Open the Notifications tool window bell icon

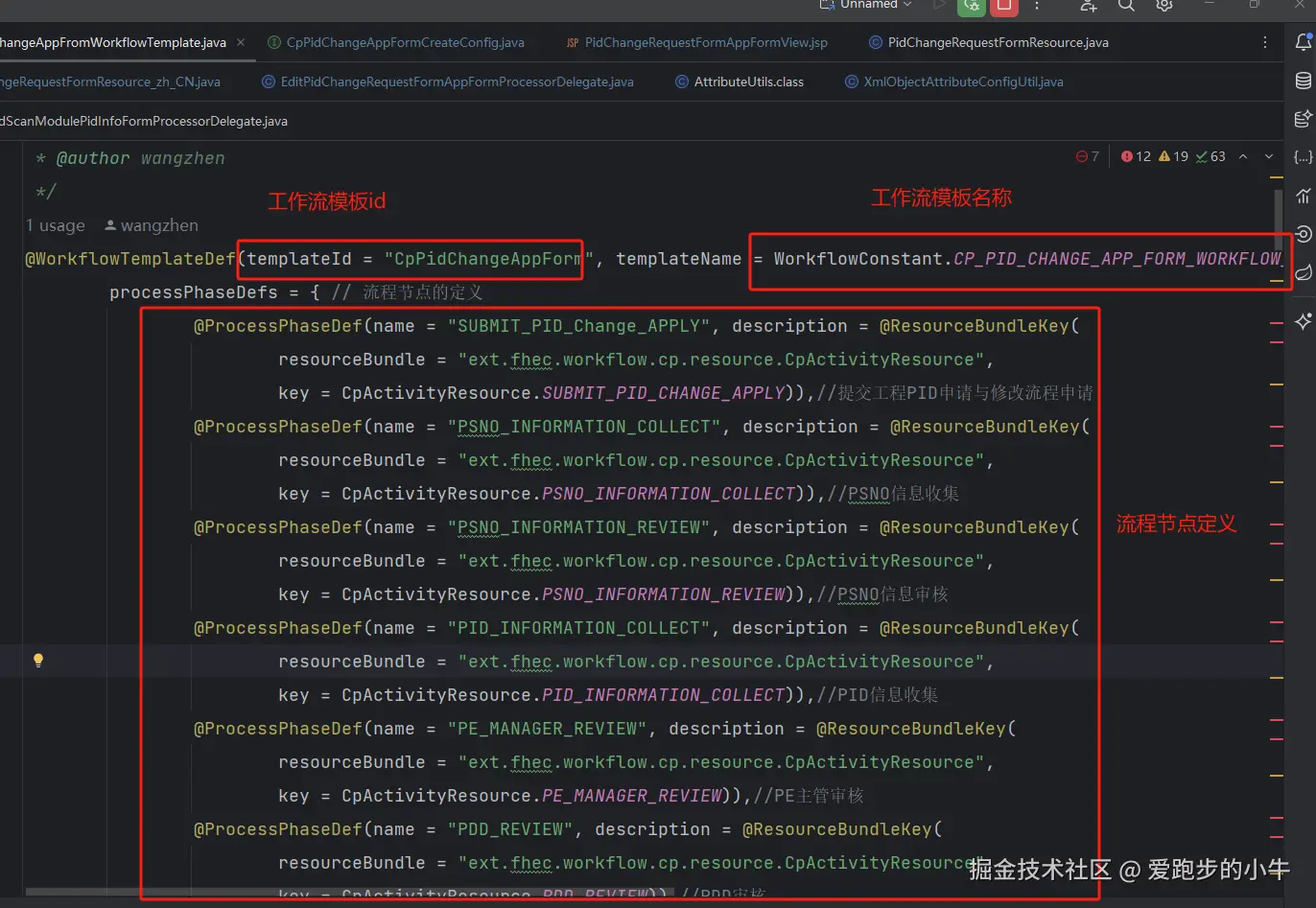(1303, 42)
